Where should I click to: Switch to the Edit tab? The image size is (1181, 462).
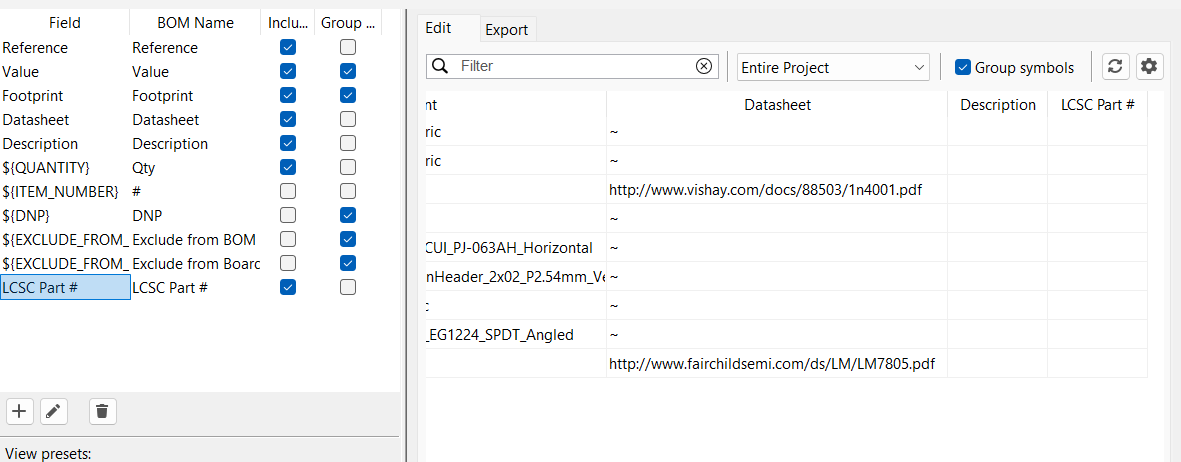438,28
